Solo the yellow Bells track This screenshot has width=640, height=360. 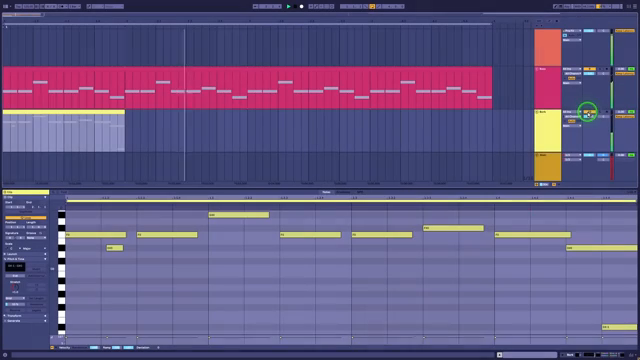tap(600, 112)
